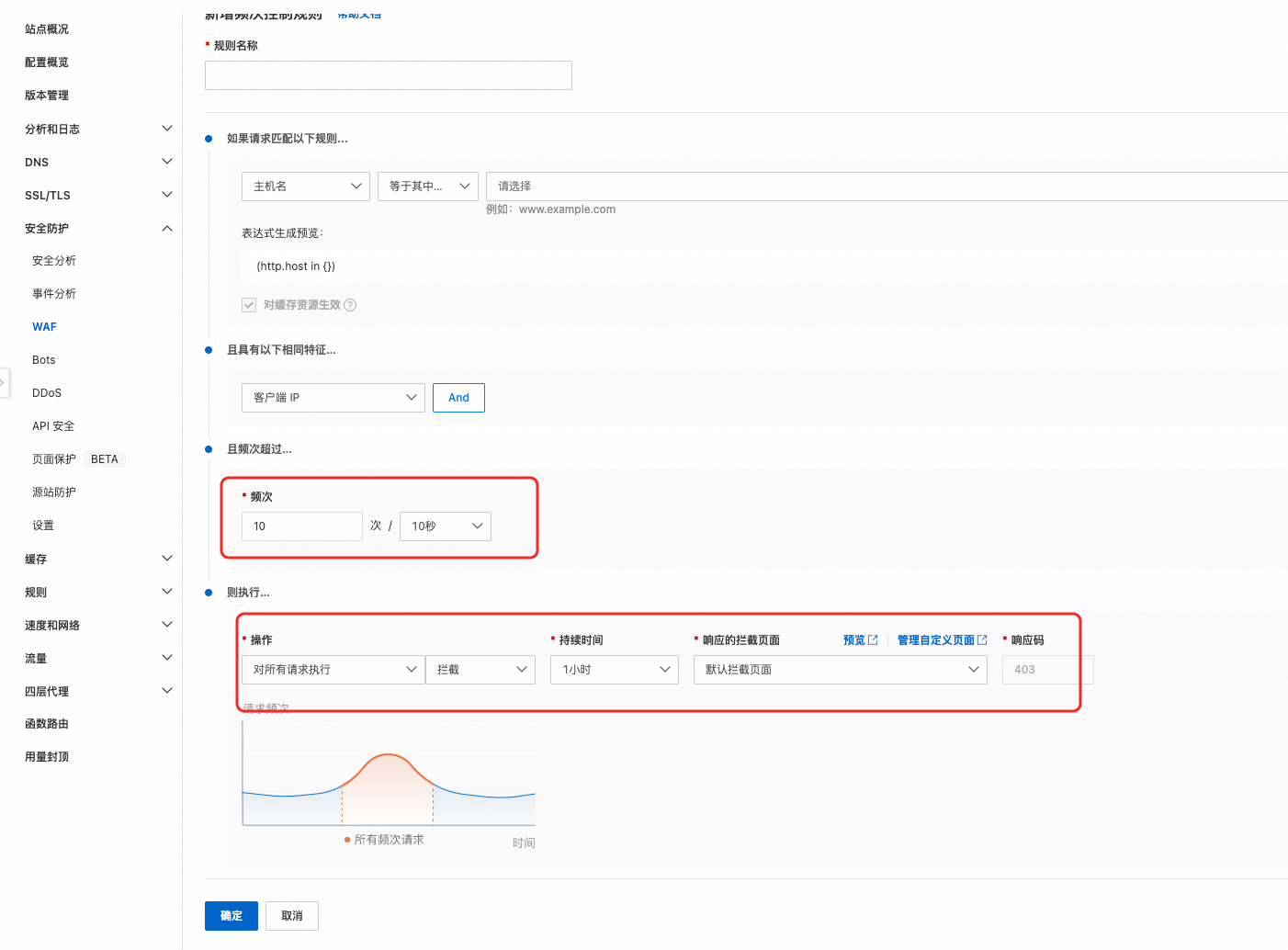Click the 请求频次 preview chart

389,774
